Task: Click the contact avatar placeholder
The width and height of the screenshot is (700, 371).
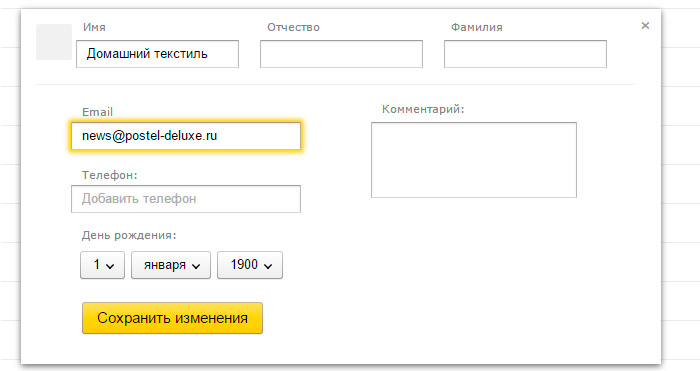Action: (x=54, y=42)
